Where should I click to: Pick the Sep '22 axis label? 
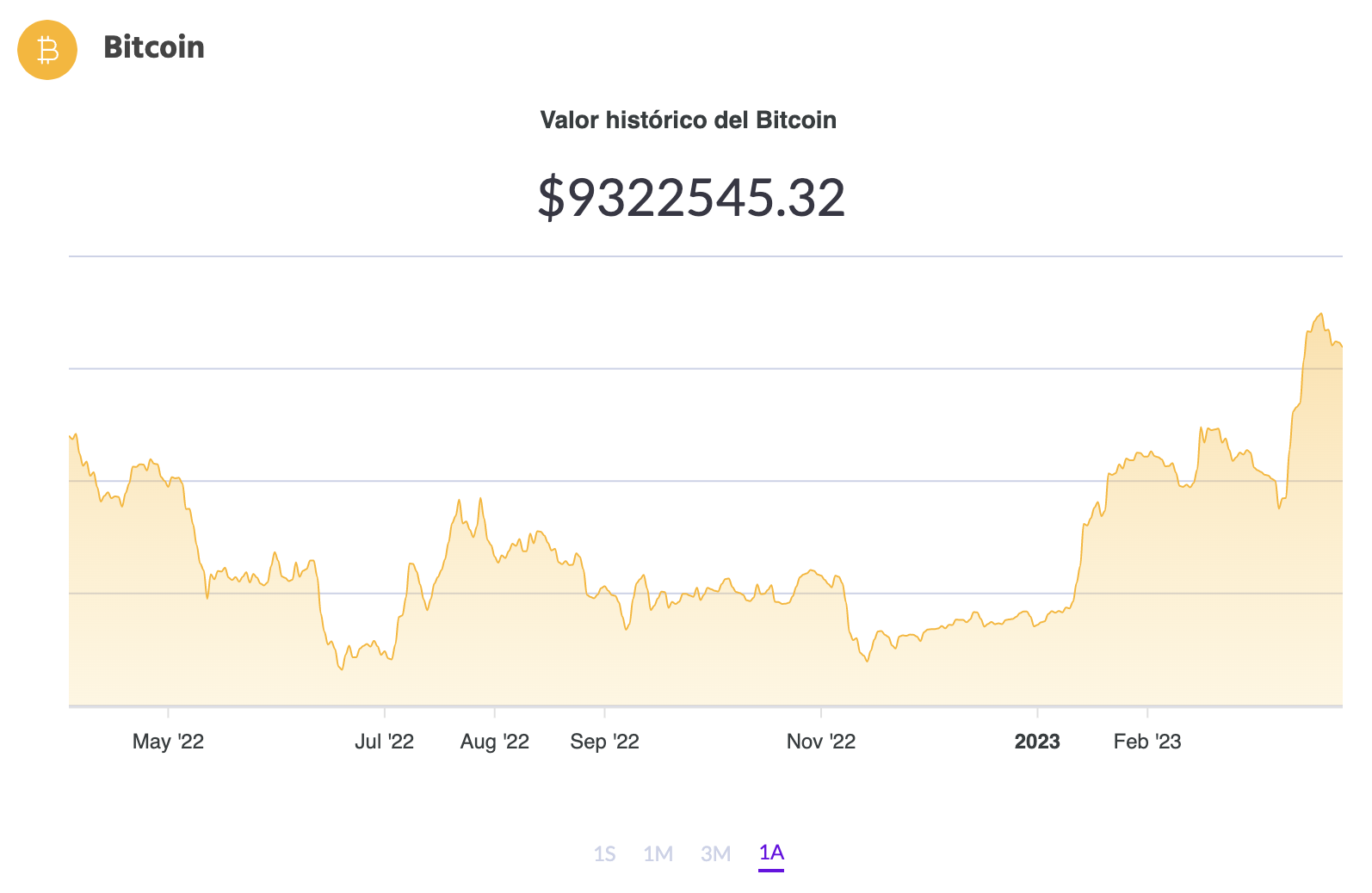[x=604, y=742]
